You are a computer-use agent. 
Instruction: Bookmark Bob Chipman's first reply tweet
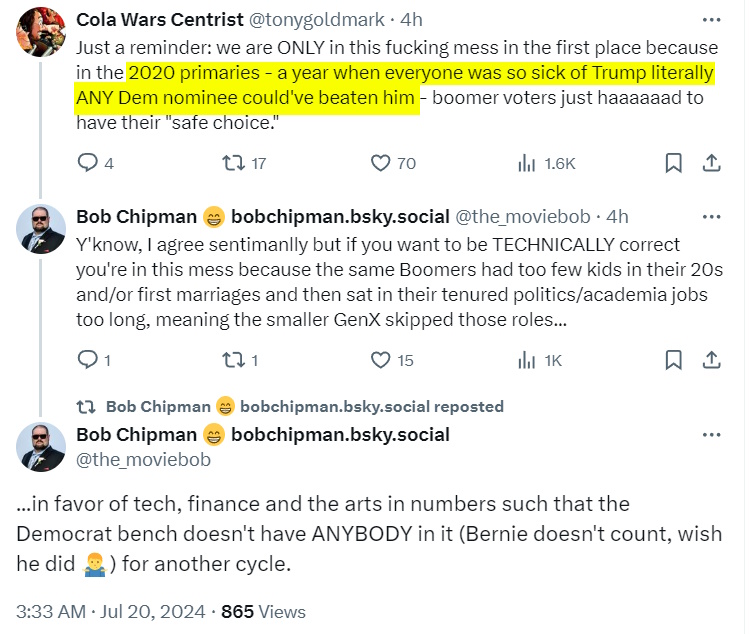[674, 360]
